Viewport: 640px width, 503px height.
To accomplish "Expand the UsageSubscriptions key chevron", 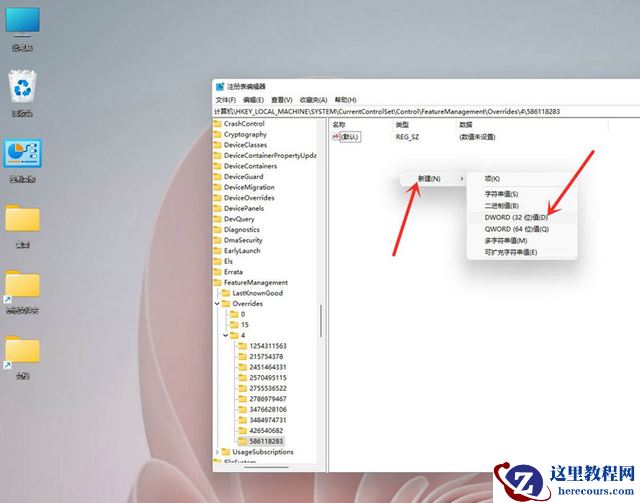I will (x=217, y=452).
